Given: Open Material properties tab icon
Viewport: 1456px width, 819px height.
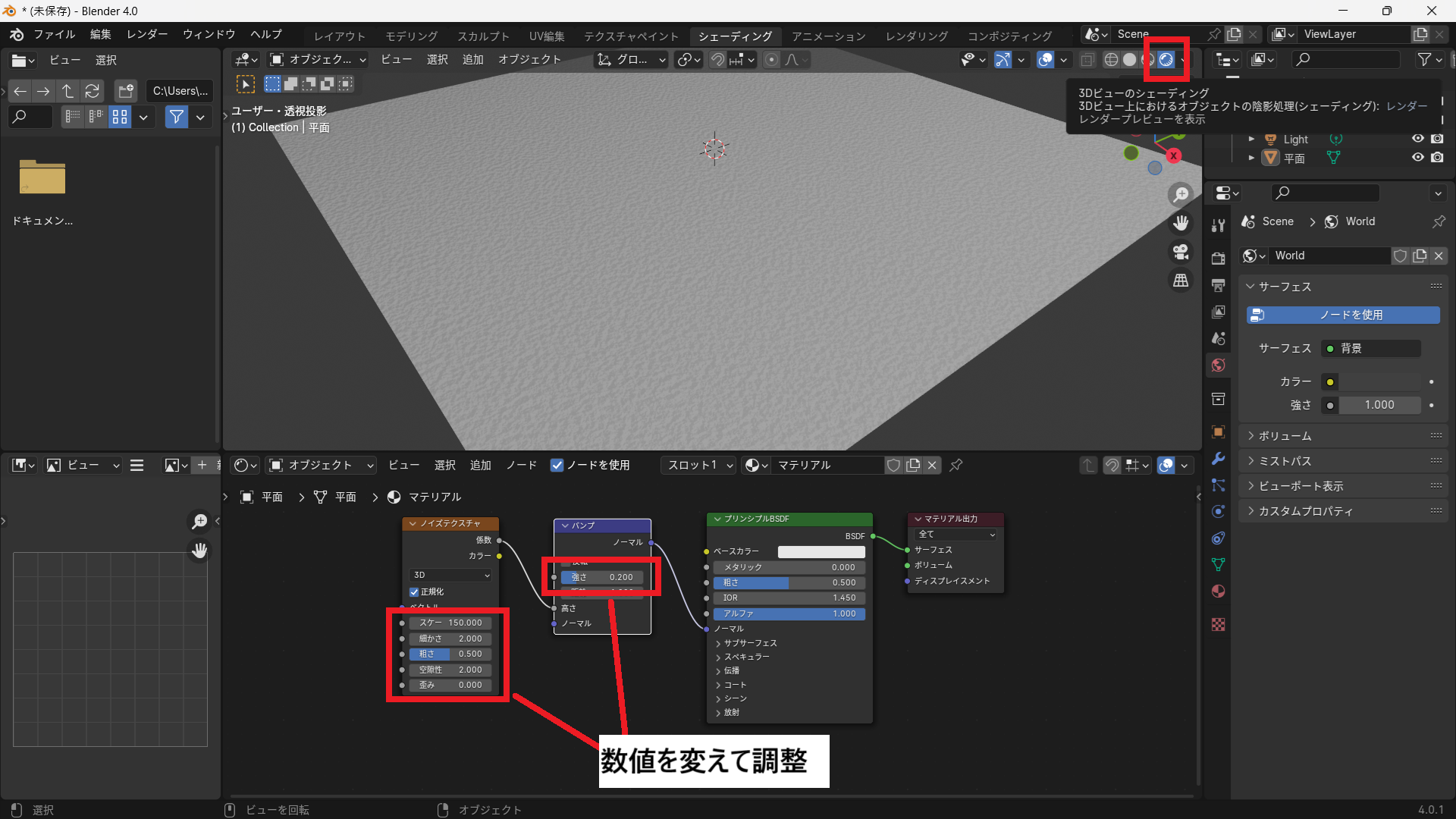Looking at the screenshot, I should 1219,591.
